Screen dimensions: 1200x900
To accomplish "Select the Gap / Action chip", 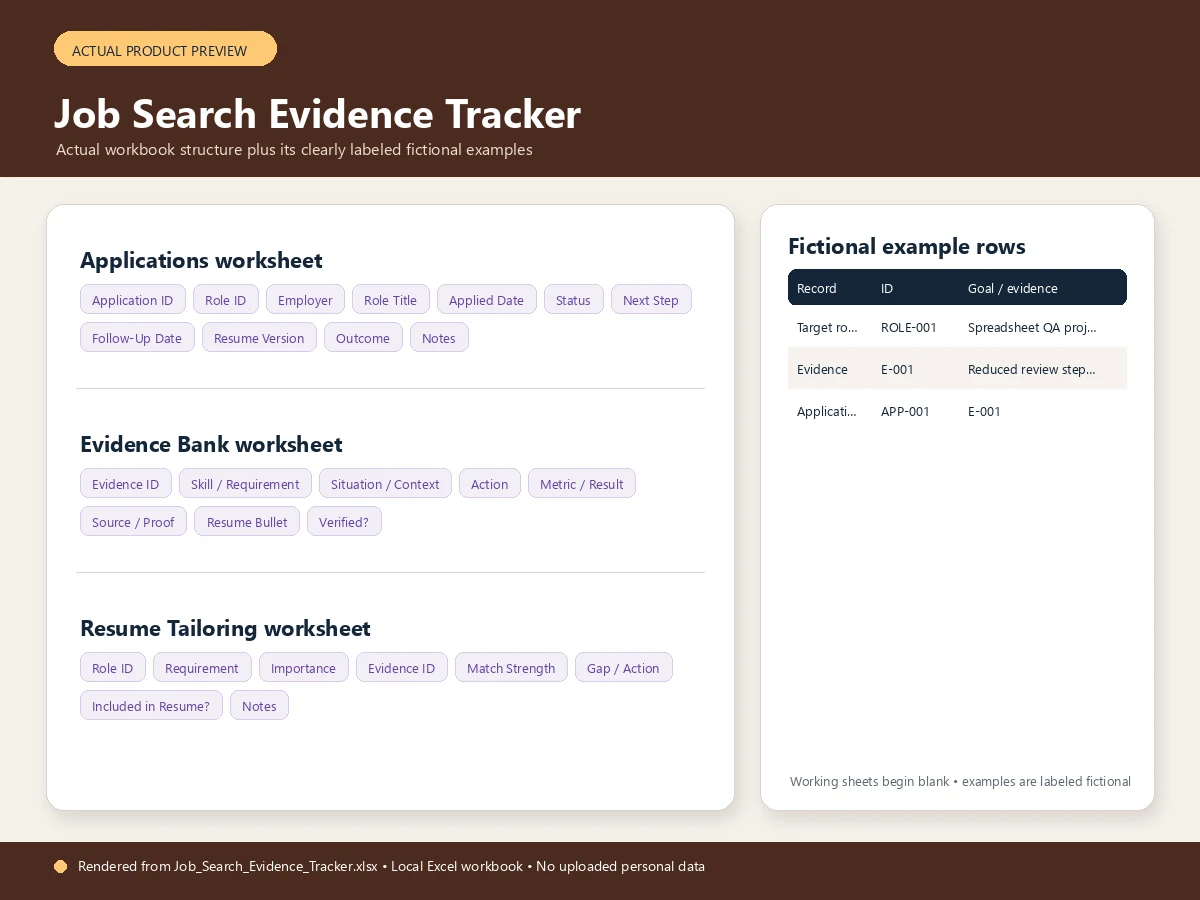I will (x=624, y=668).
